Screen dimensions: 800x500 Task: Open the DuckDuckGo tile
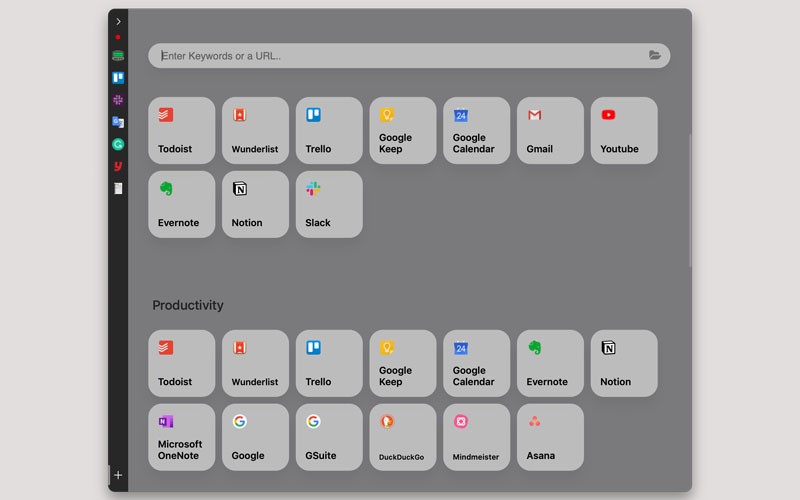pos(403,437)
